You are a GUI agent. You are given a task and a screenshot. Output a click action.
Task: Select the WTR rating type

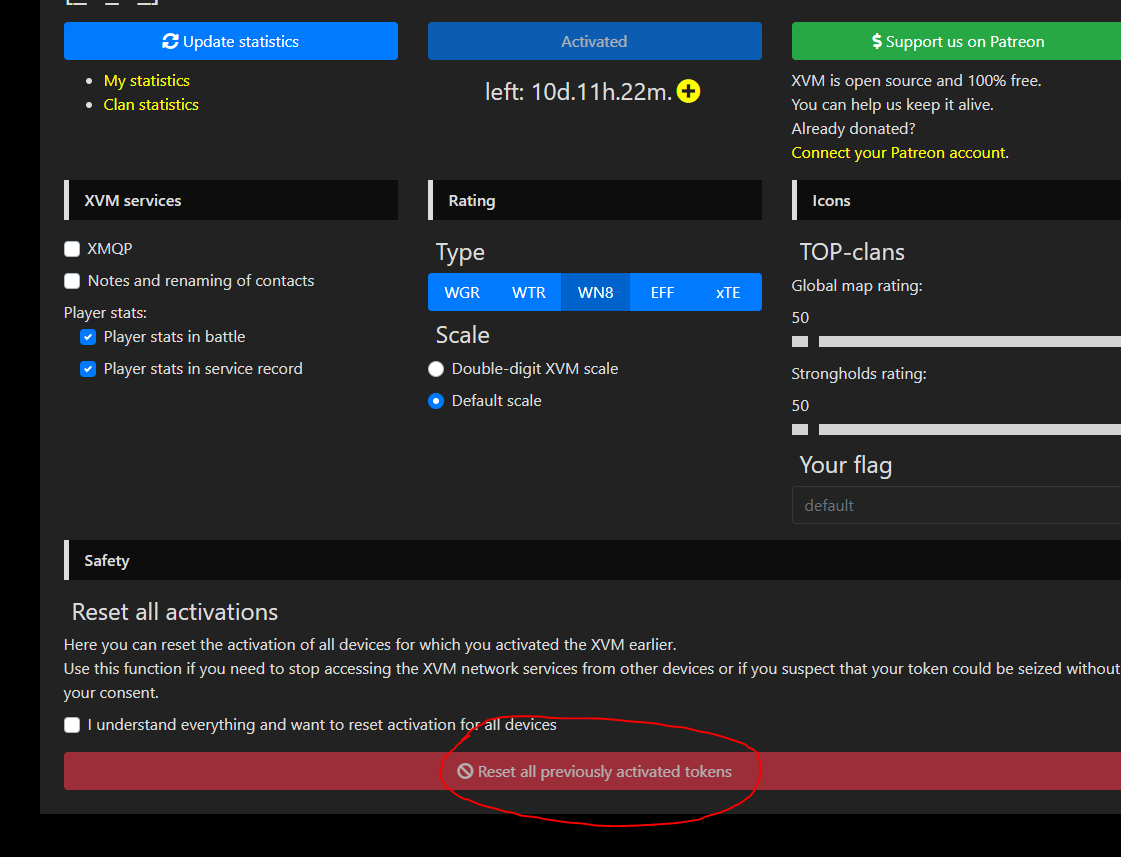click(528, 292)
